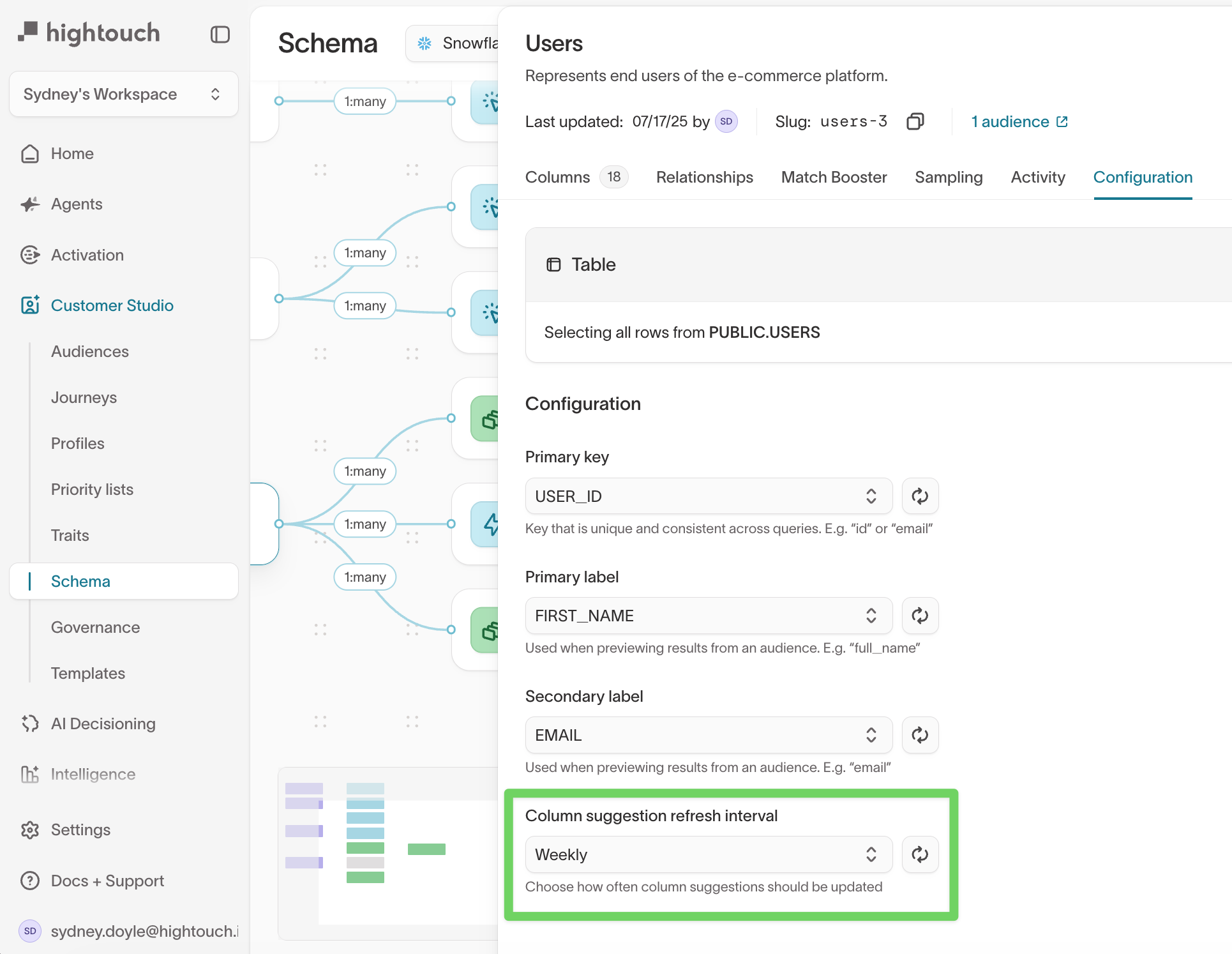Open Docs + Support
Viewport: 1232px width, 954px height.
[107, 881]
